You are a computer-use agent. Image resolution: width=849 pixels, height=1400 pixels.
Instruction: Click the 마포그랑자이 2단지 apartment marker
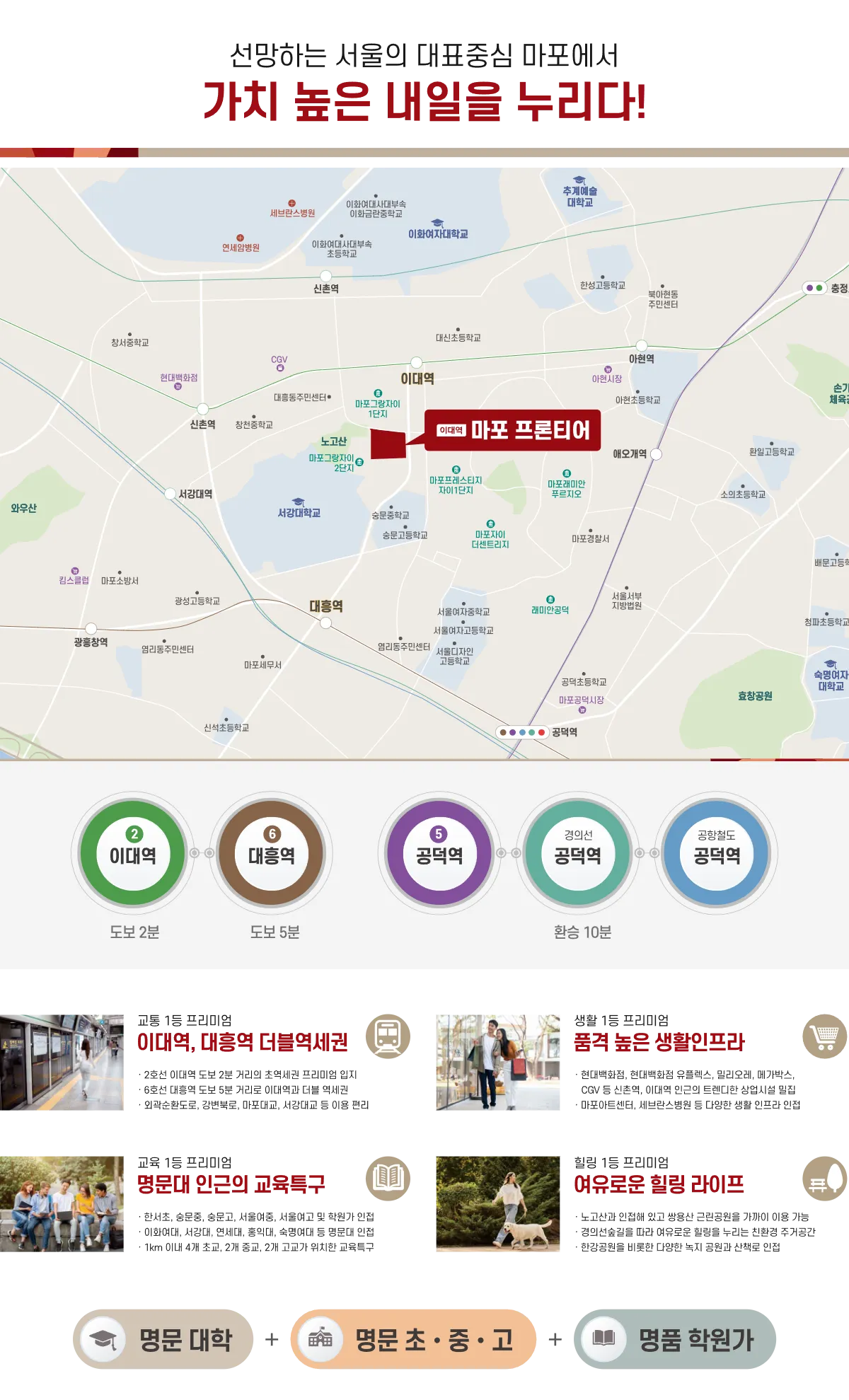coord(359,462)
